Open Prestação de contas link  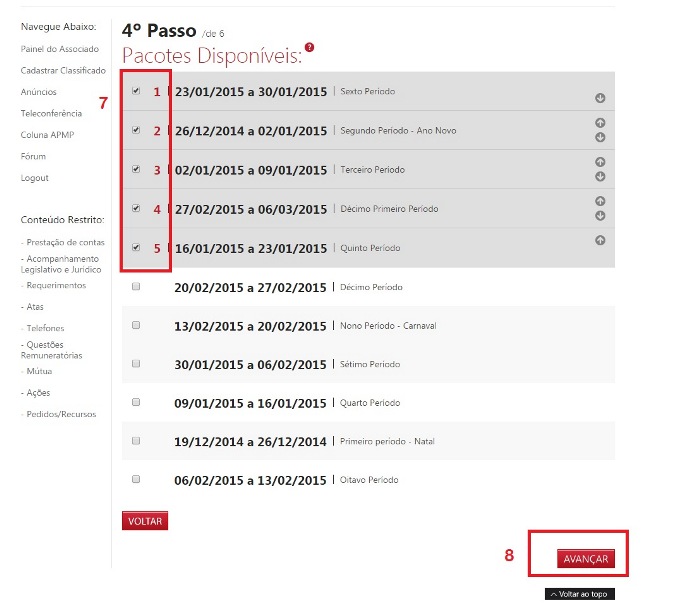click(x=62, y=242)
